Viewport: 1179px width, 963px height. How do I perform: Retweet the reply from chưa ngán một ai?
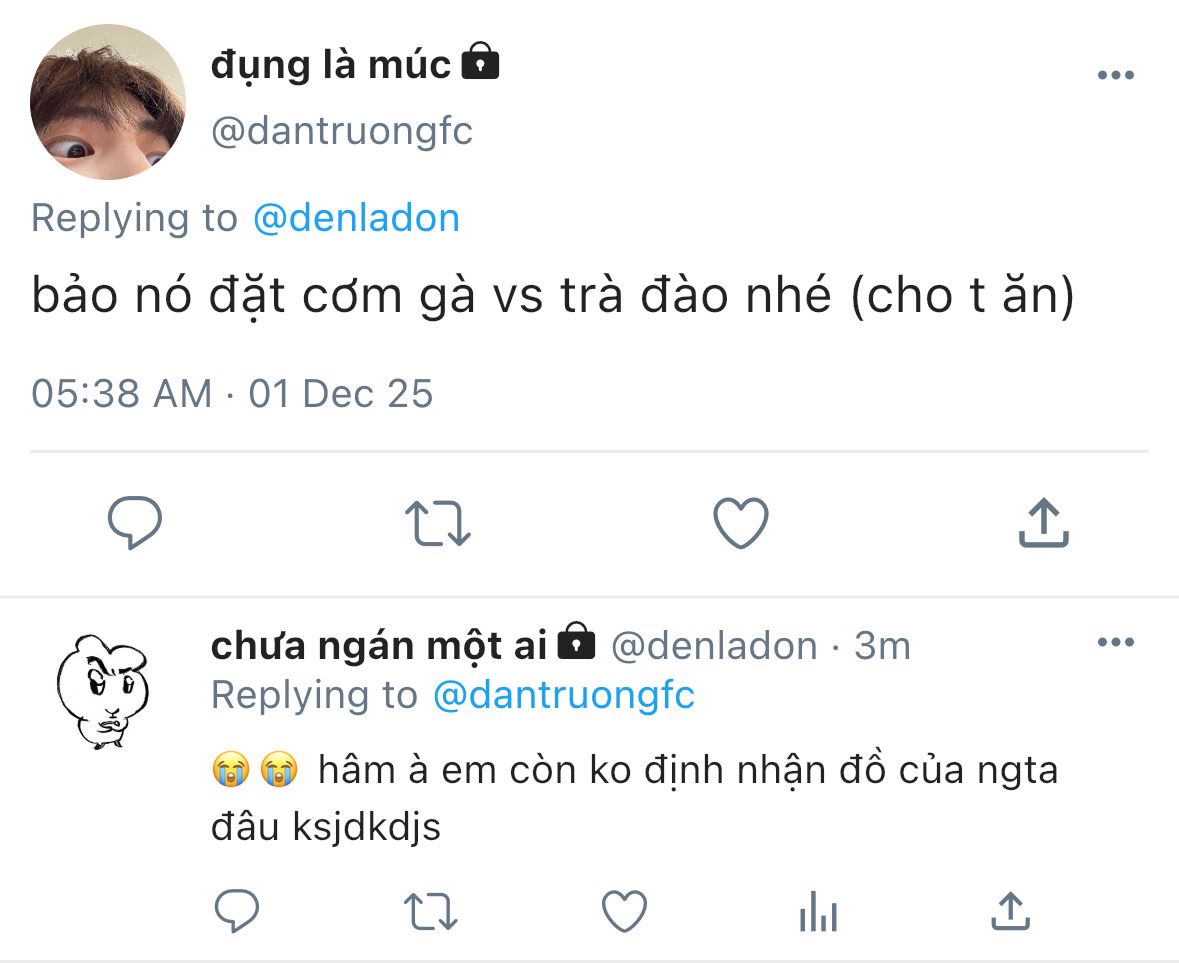pyautogui.click(x=430, y=911)
